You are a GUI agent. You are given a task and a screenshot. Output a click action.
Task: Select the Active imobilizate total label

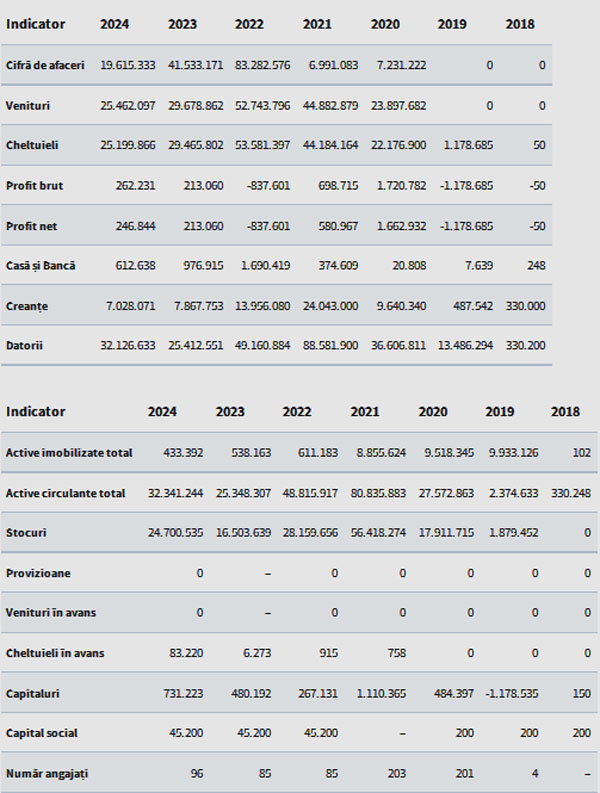tap(69, 453)
